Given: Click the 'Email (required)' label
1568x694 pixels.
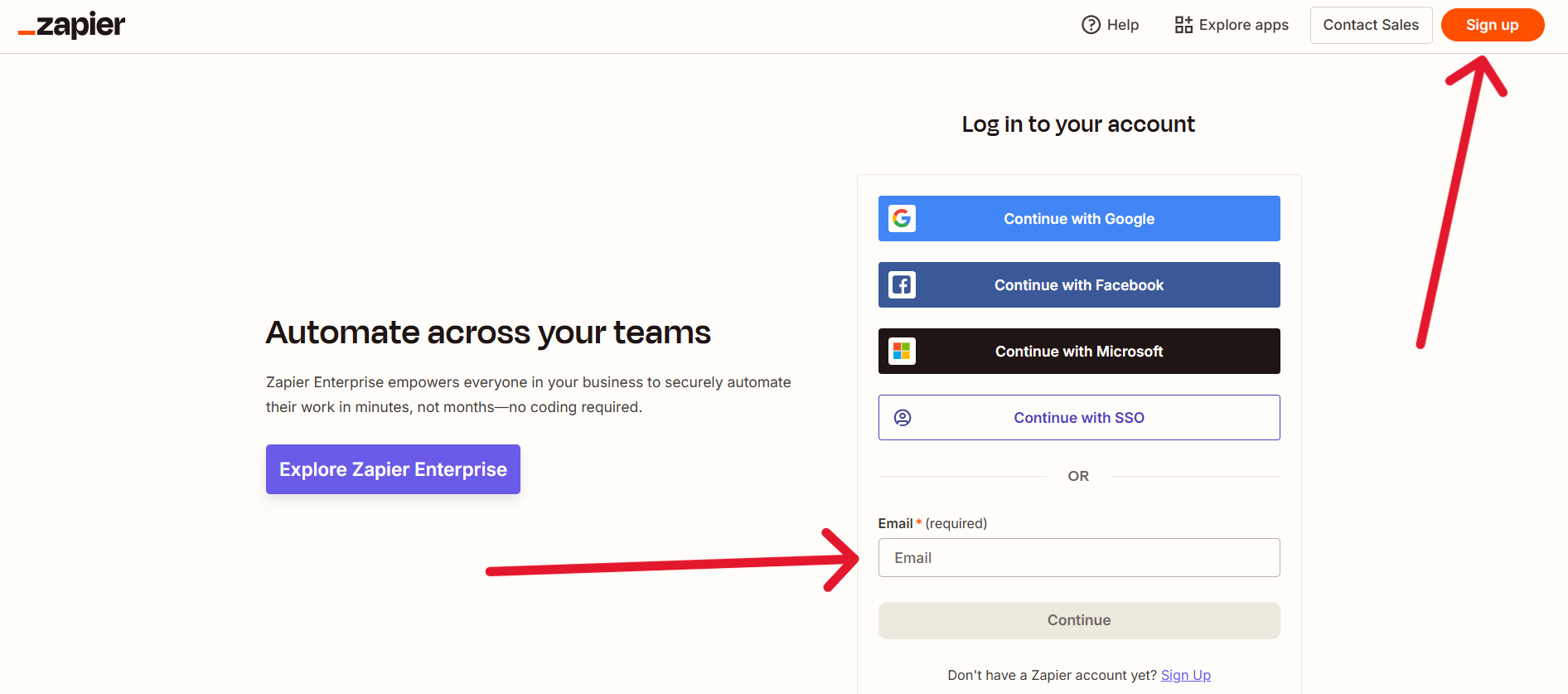Looking at the screenshot, I should (x=932, y=523).
